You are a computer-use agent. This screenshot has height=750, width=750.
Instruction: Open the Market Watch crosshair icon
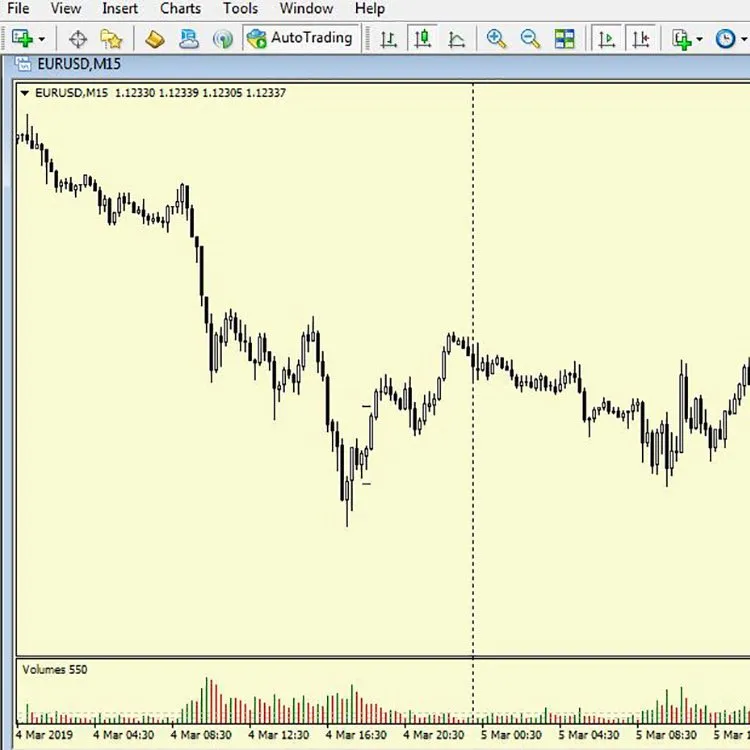[78, 39]
